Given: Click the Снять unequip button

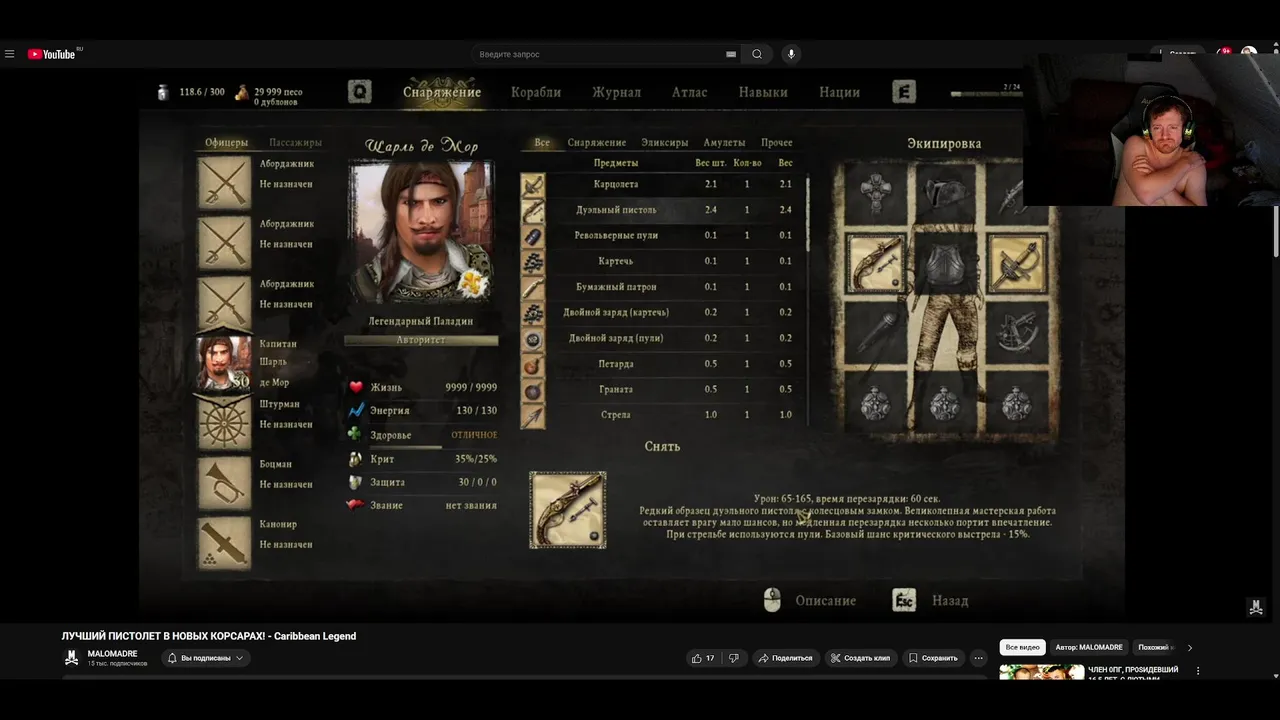Looking at the screenshot, I should (x=662, y=447).
